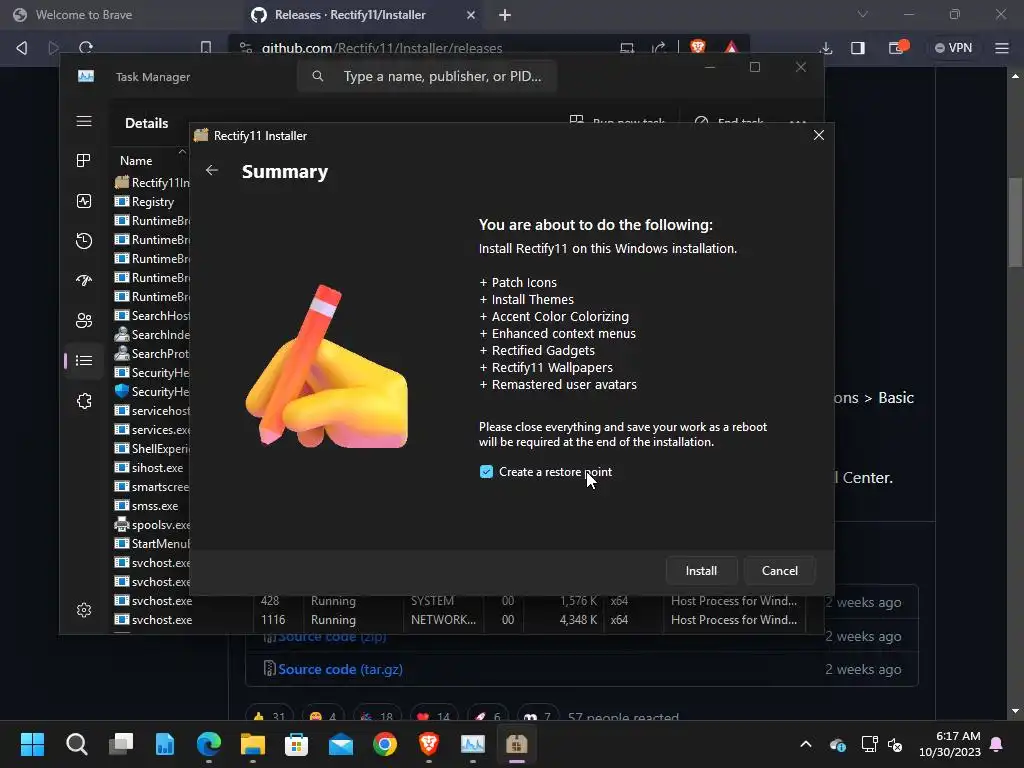Reload the GitHub page
1024x768 pixels.
(x=86, y=48)
